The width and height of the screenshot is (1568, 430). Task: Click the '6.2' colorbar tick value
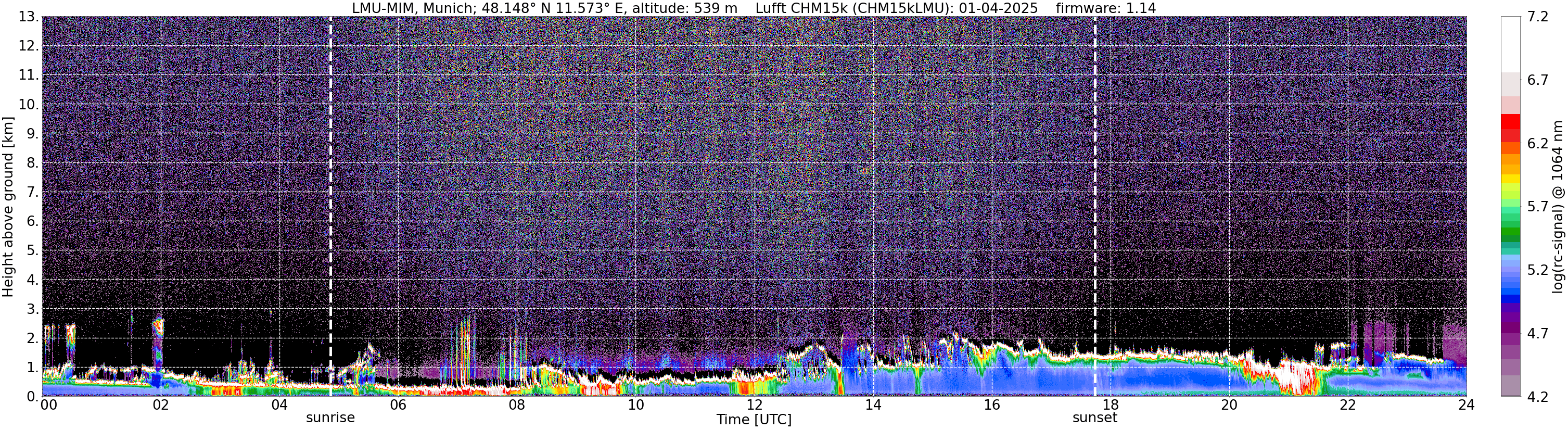1538,144
